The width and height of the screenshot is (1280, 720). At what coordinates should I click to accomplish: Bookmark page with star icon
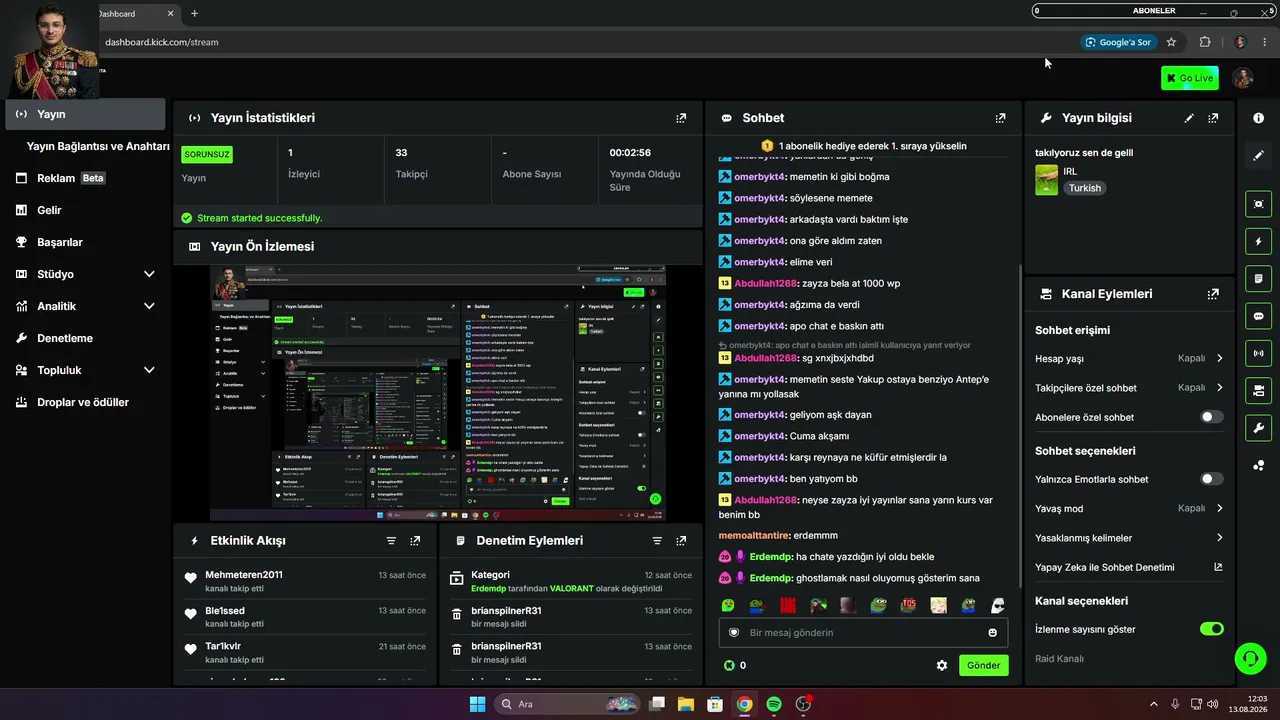click(1171, 42)
